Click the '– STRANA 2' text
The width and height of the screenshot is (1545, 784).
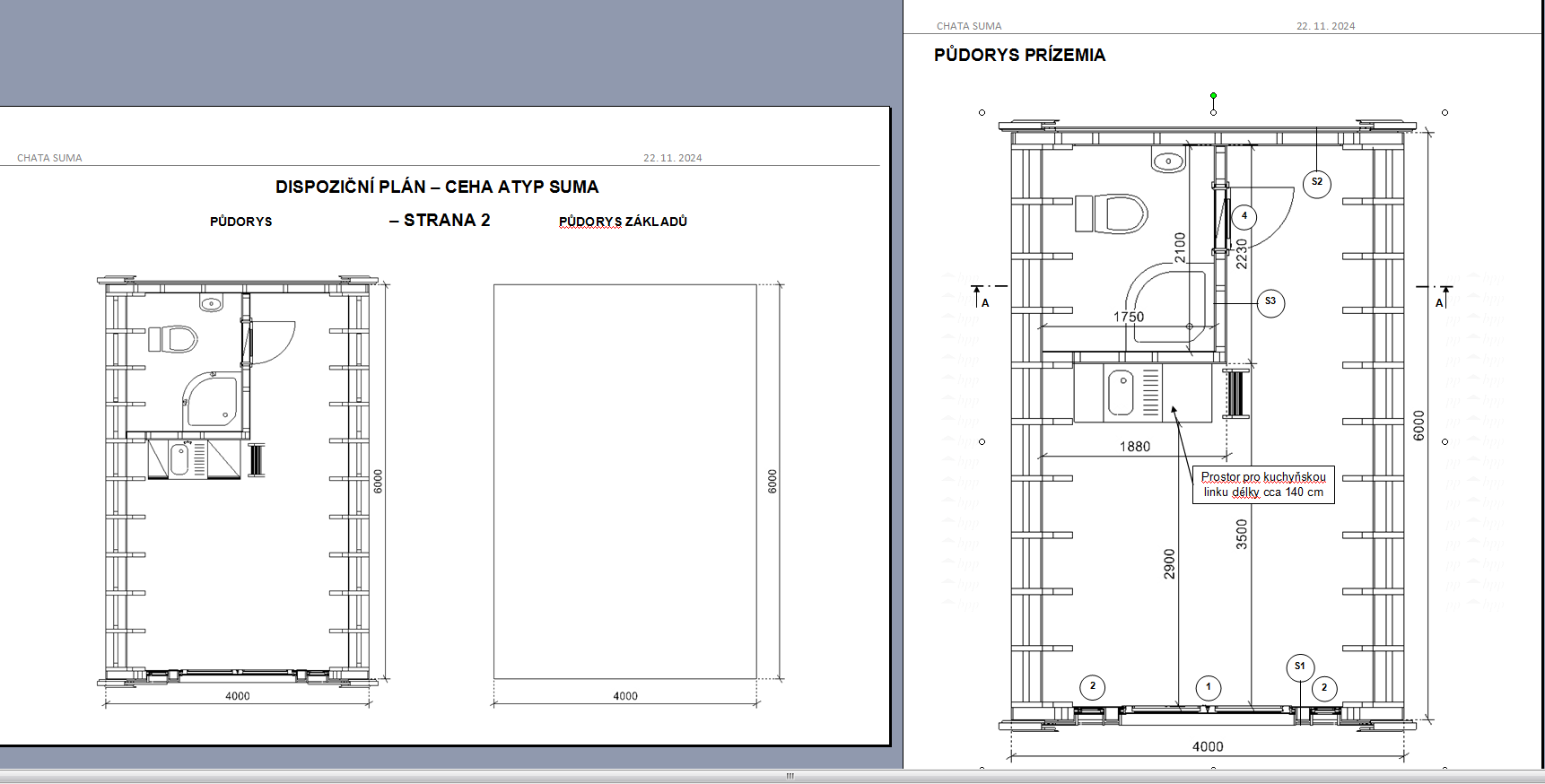point(440,221)
